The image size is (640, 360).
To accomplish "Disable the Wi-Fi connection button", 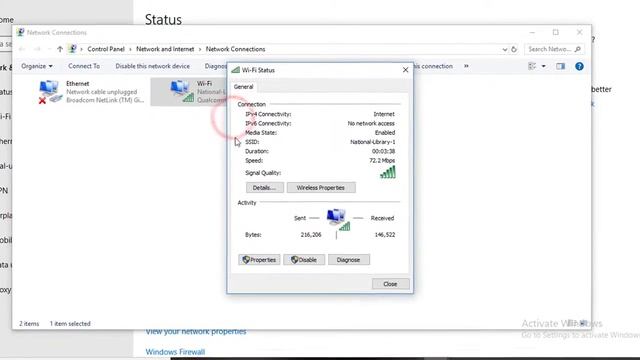I will point(304,260).
